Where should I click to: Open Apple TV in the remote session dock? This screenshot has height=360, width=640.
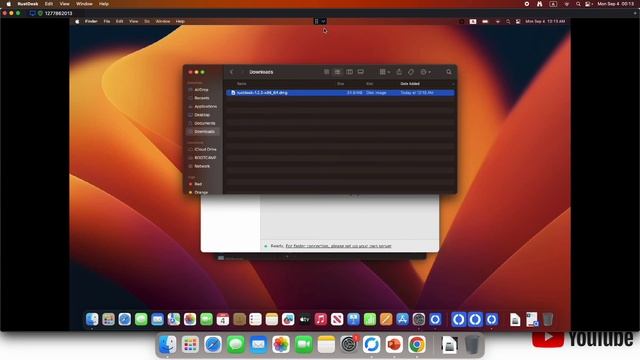[x=304, y=319]
